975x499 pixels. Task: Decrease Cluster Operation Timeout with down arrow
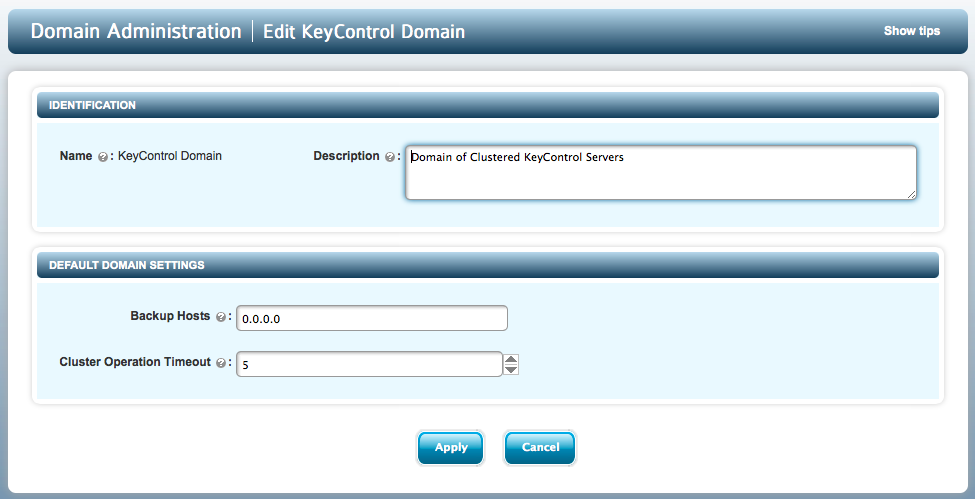coord(511,370)
